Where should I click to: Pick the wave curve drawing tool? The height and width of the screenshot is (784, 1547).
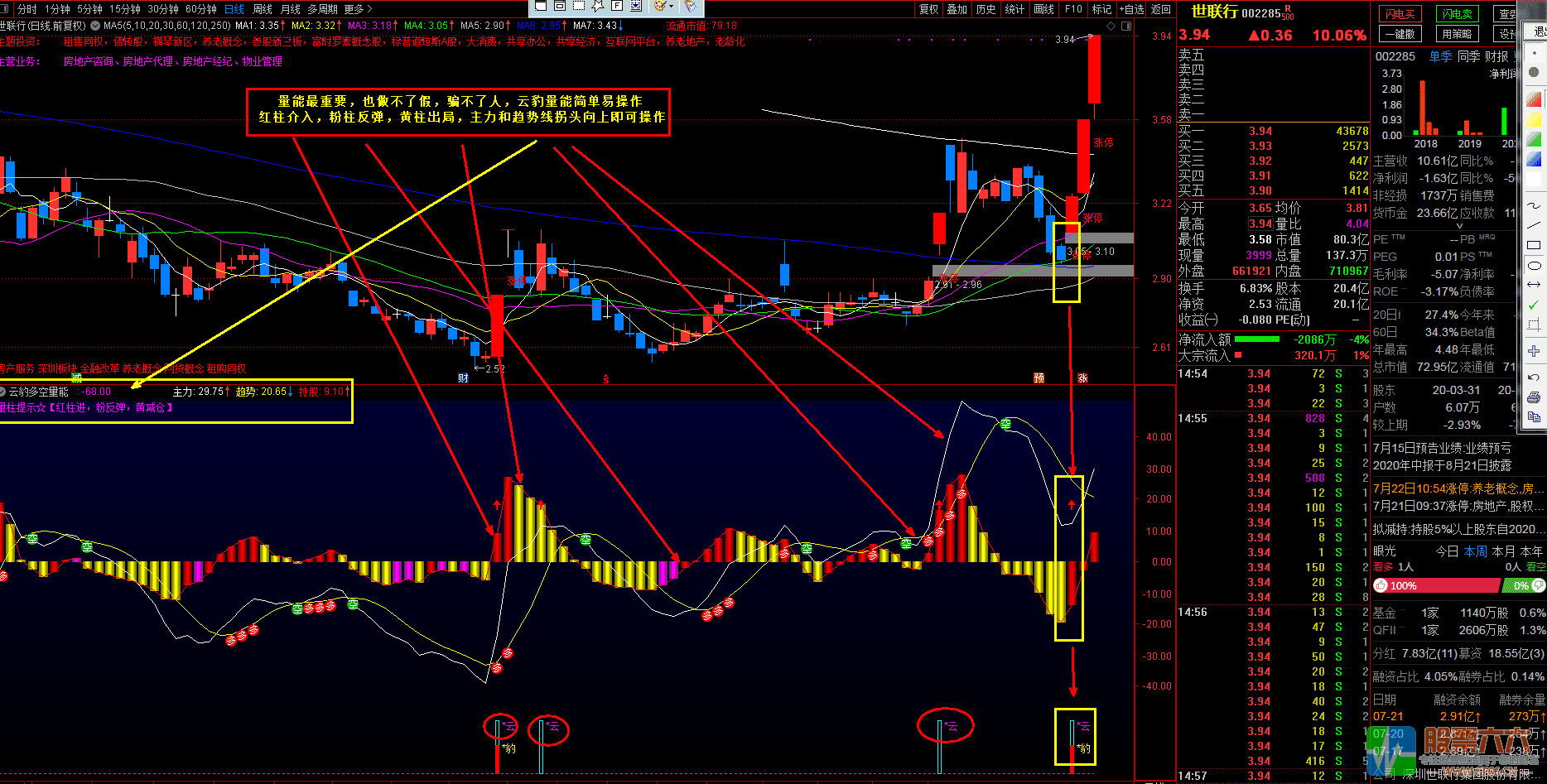[x=1534, y=204]
